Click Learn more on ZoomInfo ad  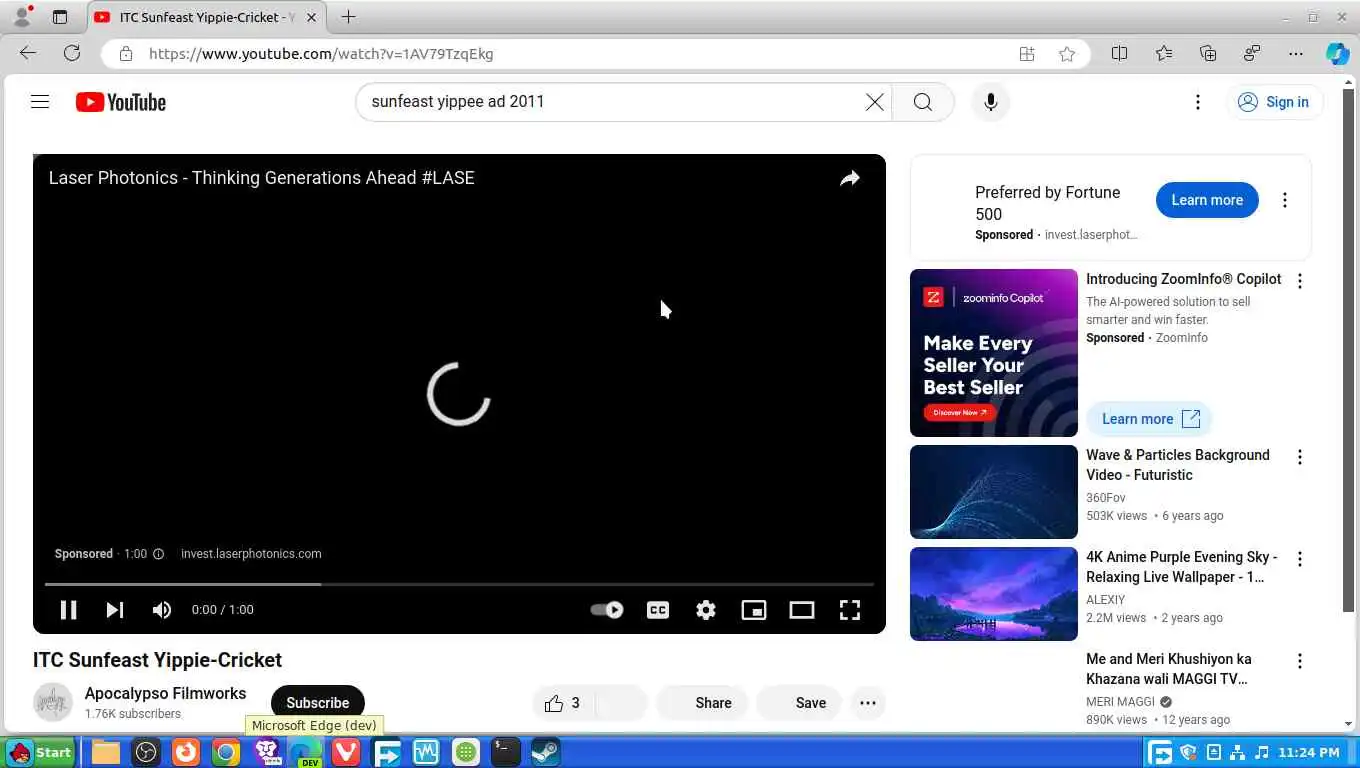pyautogui.click(x=1150, y=419)
